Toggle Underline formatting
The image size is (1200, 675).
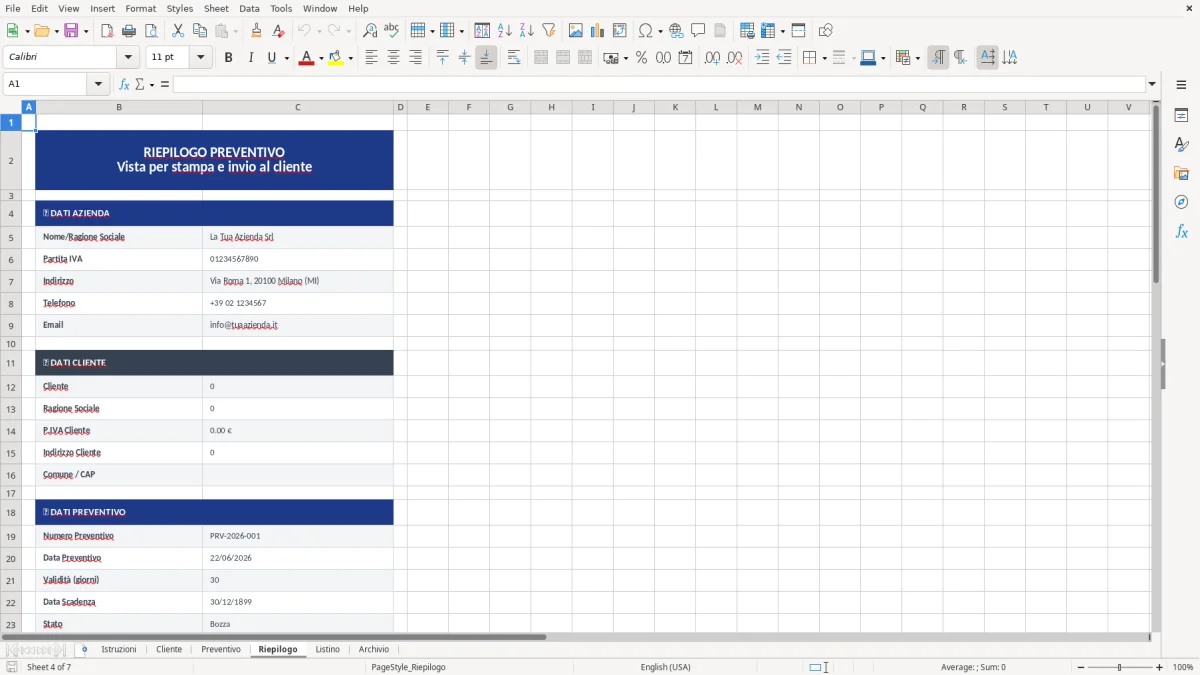pyautogui.click(x=272, y=58)
